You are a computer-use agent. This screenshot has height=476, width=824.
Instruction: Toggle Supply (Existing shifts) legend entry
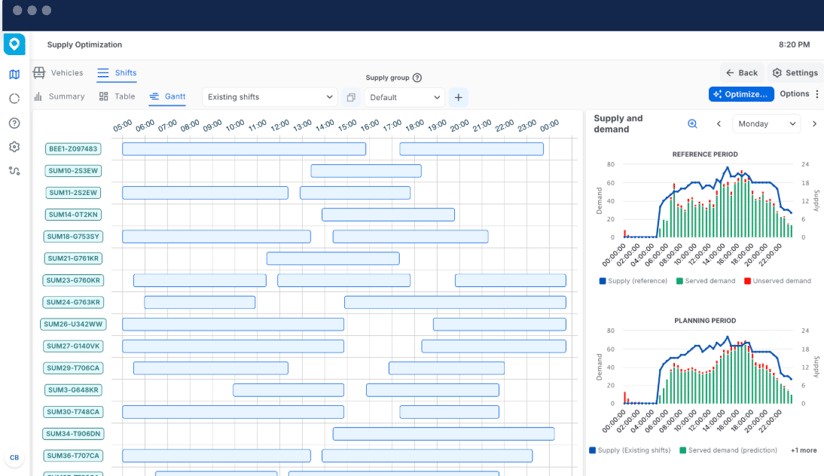(630, 451)
